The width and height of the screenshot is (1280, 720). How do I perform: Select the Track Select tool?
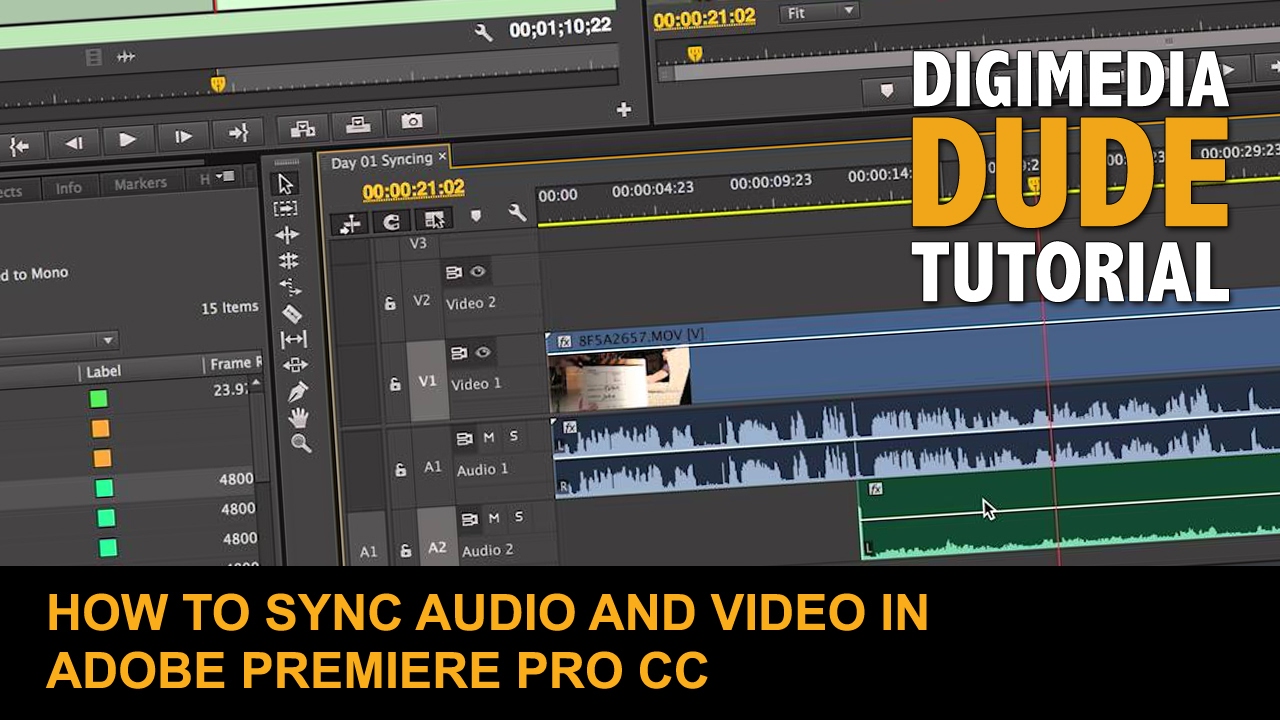tap(286, 209)
